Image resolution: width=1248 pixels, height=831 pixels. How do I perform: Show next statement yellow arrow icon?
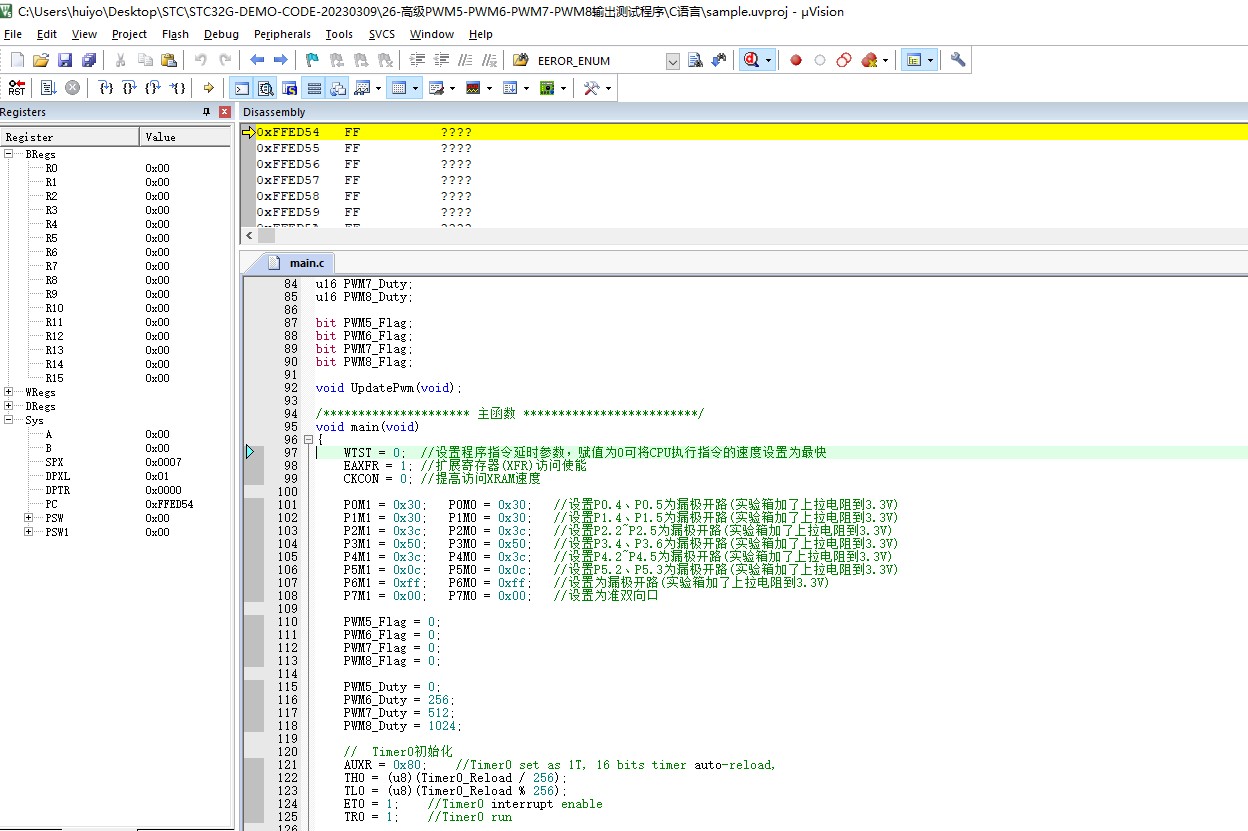click(208, 88)
